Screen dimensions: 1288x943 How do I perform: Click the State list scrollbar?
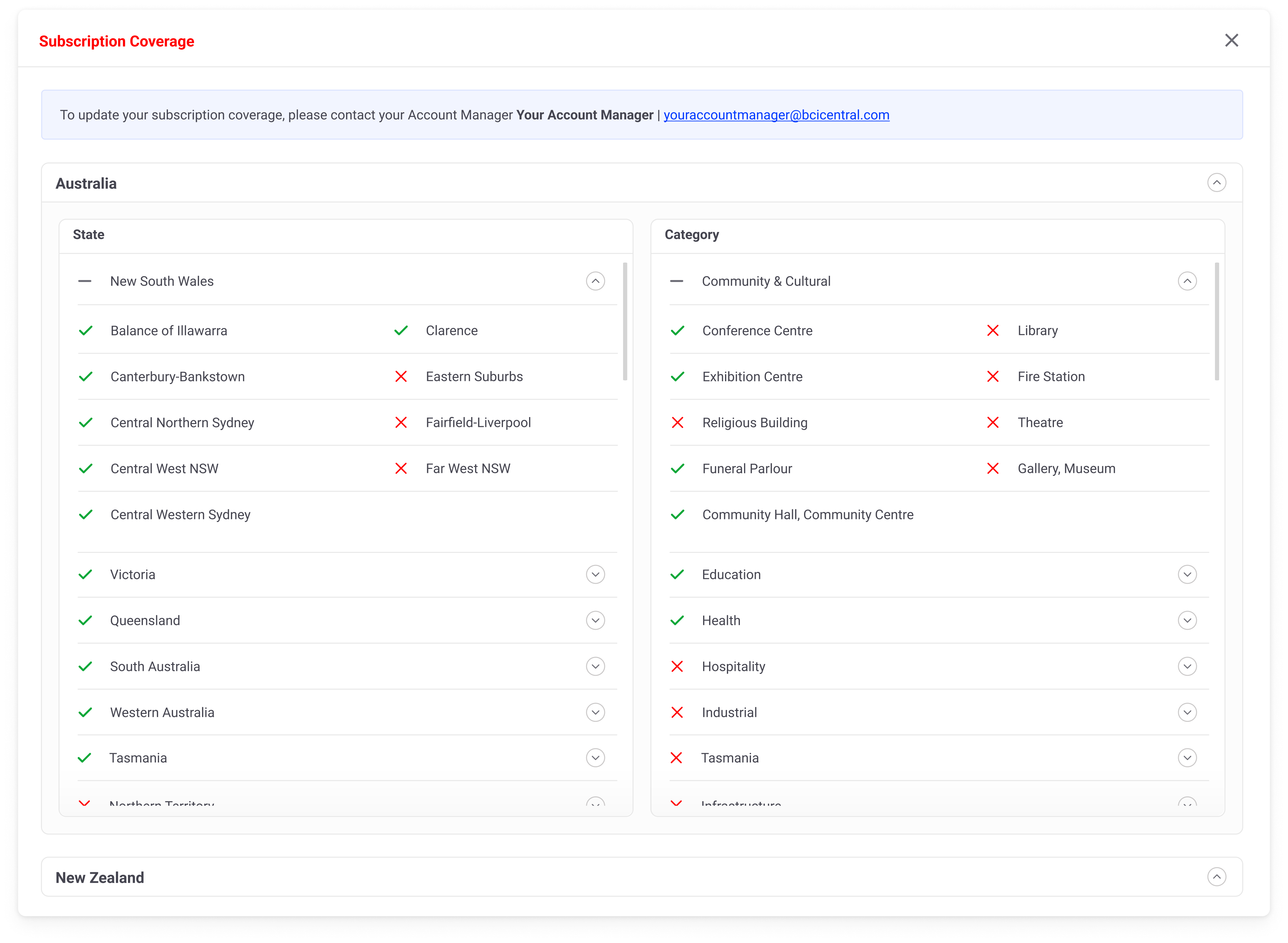pyautogui.click(x=625, y=322)
